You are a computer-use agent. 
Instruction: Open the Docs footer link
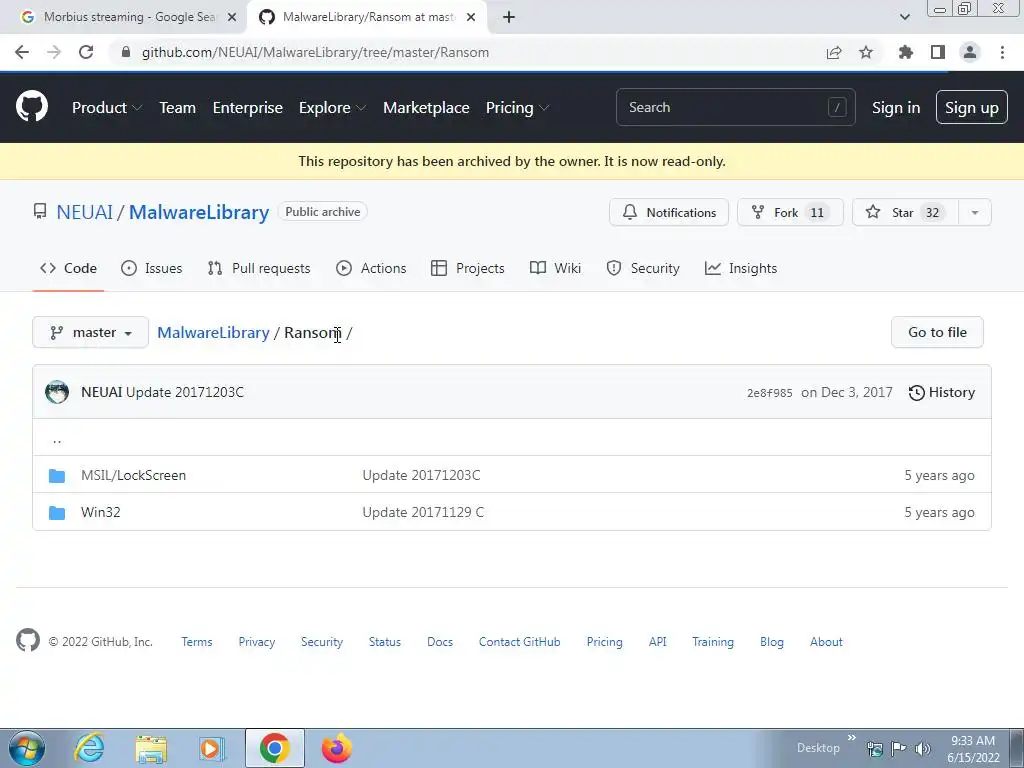pos(440,642)
